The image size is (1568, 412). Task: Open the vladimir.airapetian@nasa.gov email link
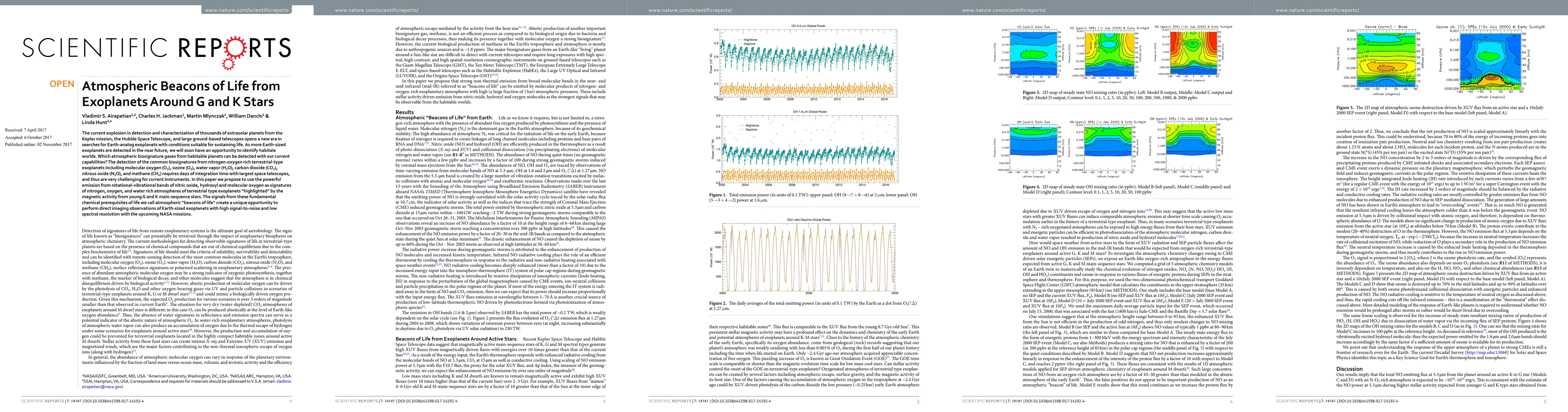click(x=102, y=387)
